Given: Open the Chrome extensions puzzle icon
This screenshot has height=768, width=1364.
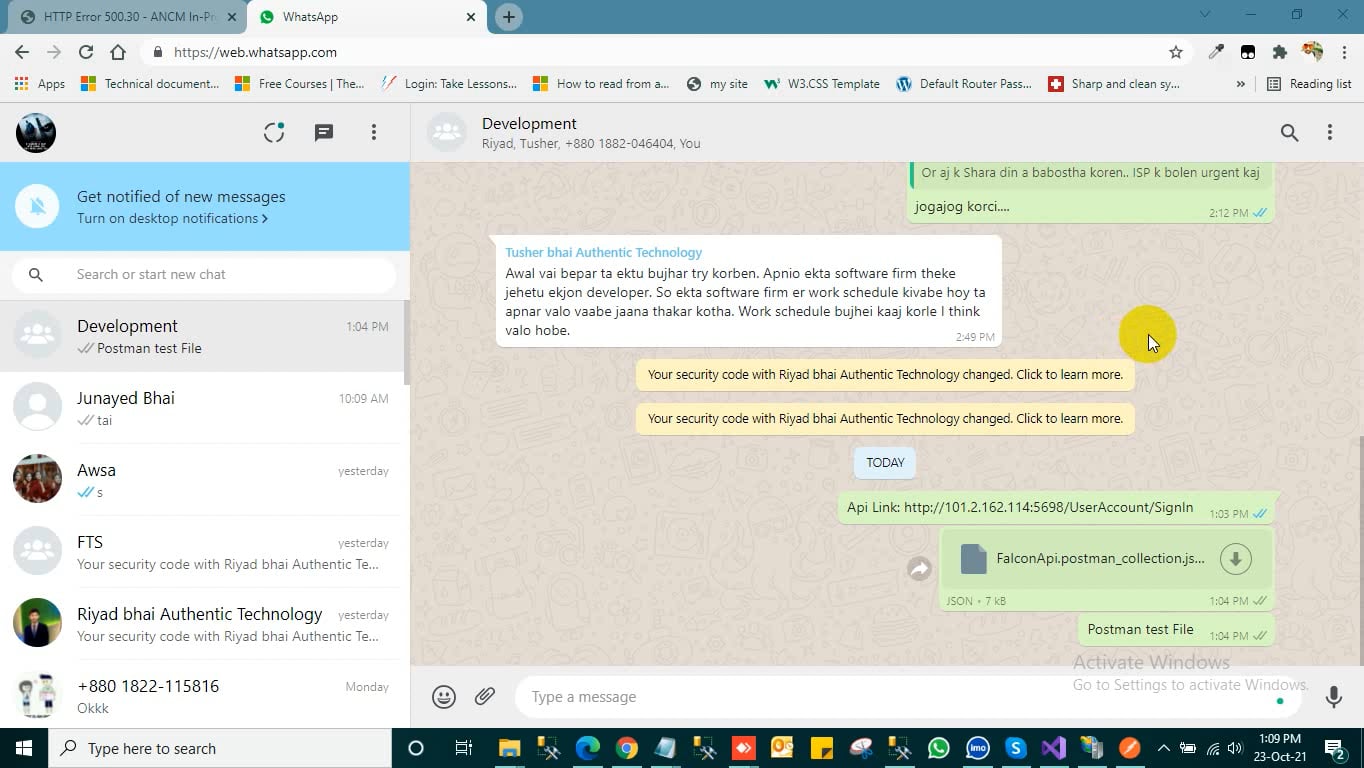Looking at the screenshot, I should pos(1280,52).
